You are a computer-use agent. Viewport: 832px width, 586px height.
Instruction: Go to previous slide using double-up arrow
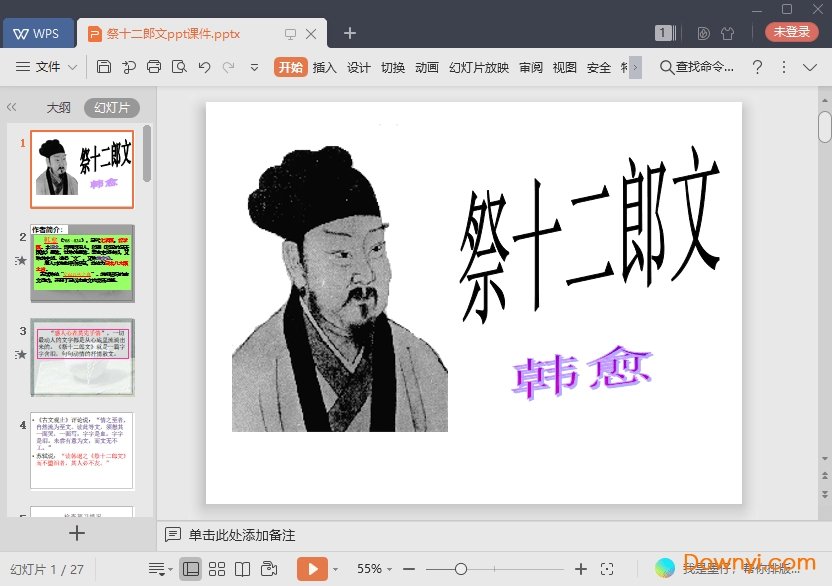(x=825, y=476)
